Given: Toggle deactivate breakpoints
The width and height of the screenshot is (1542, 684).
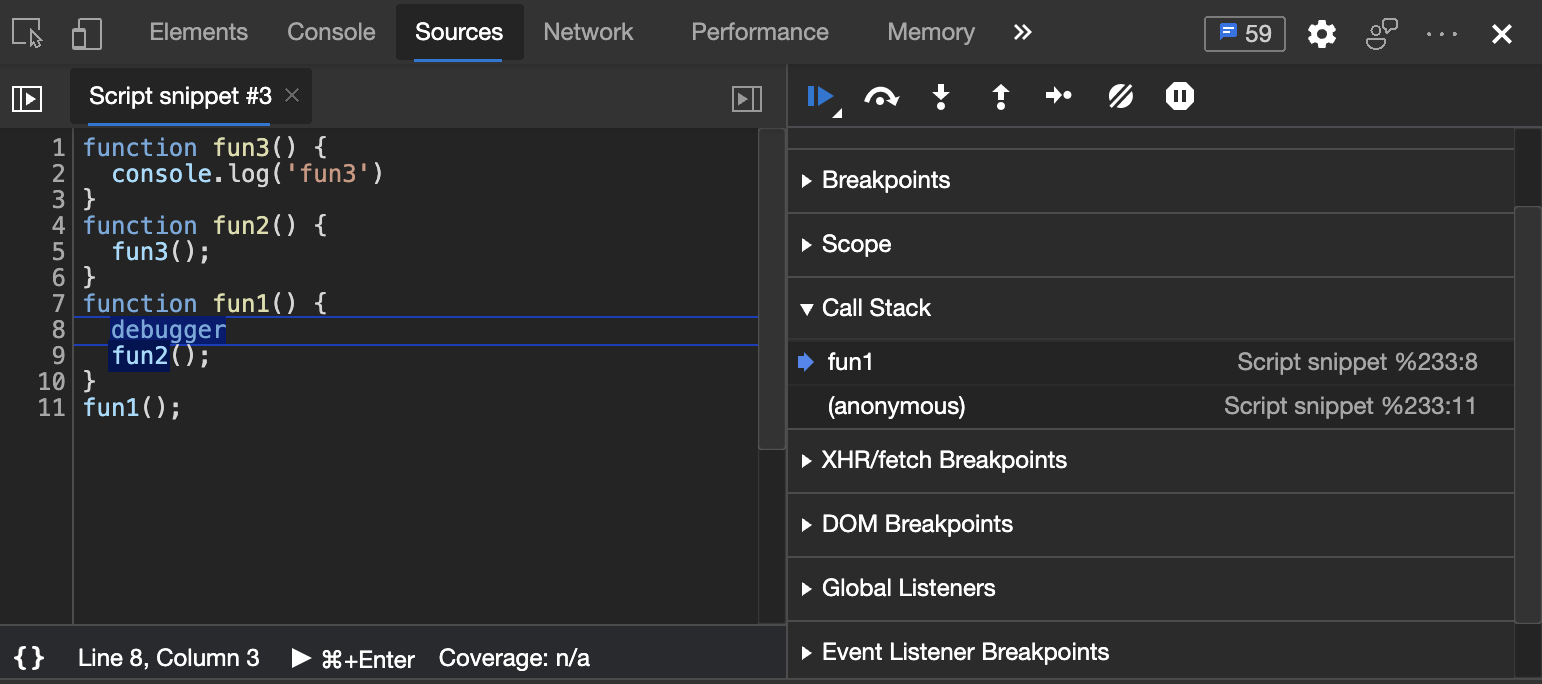Looking at the screenshot, I should pyautogui.click(x=1120, y=97).
